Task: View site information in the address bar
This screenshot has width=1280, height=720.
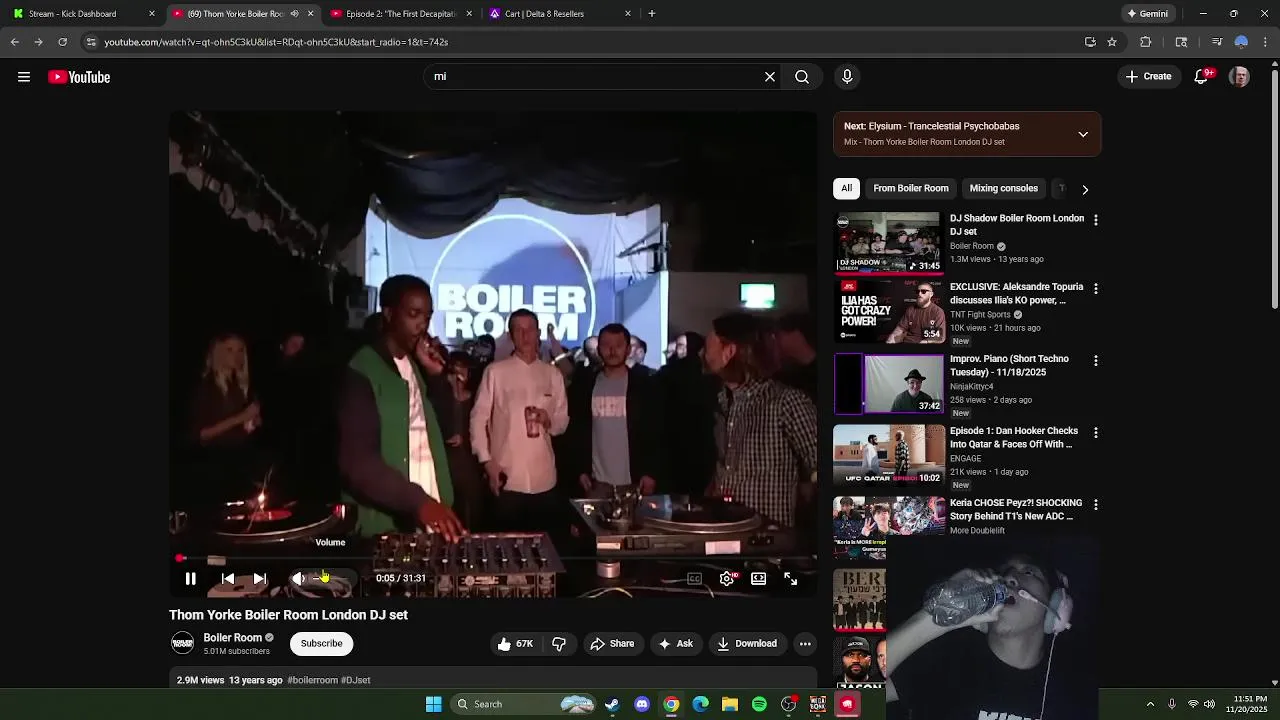Action: [91, 42]
